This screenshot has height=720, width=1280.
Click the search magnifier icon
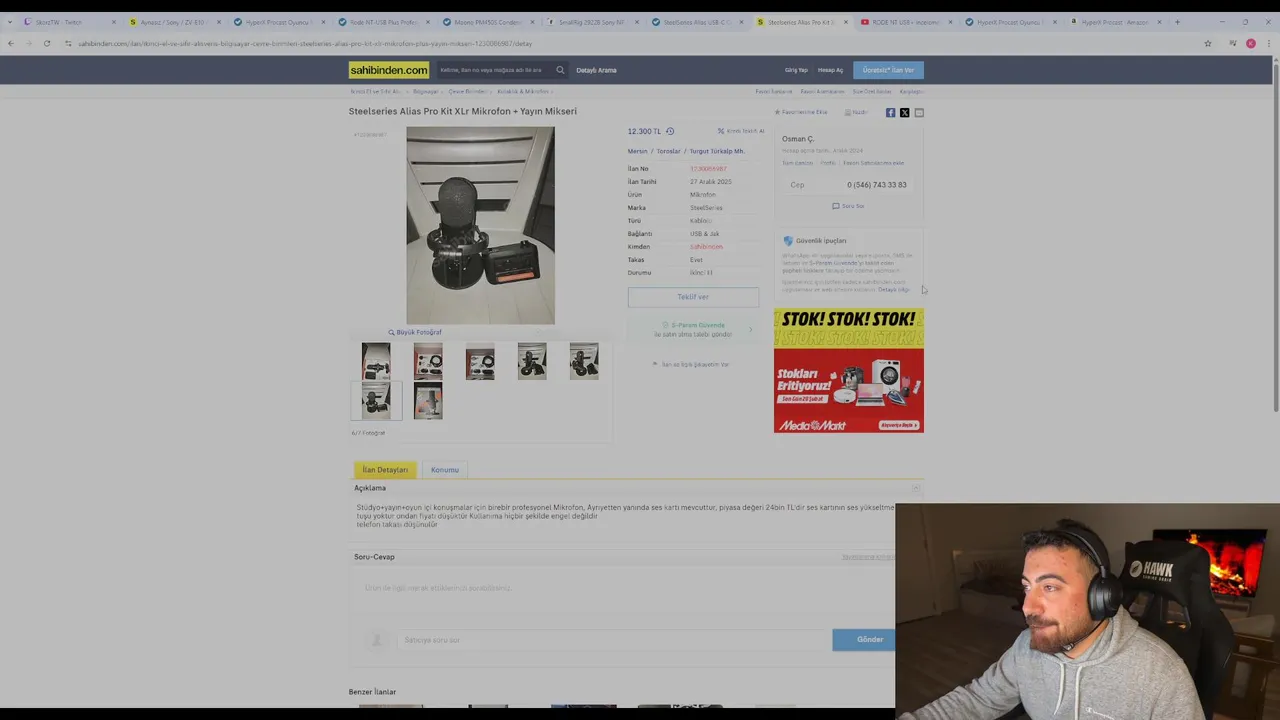(x=560, y=70)
